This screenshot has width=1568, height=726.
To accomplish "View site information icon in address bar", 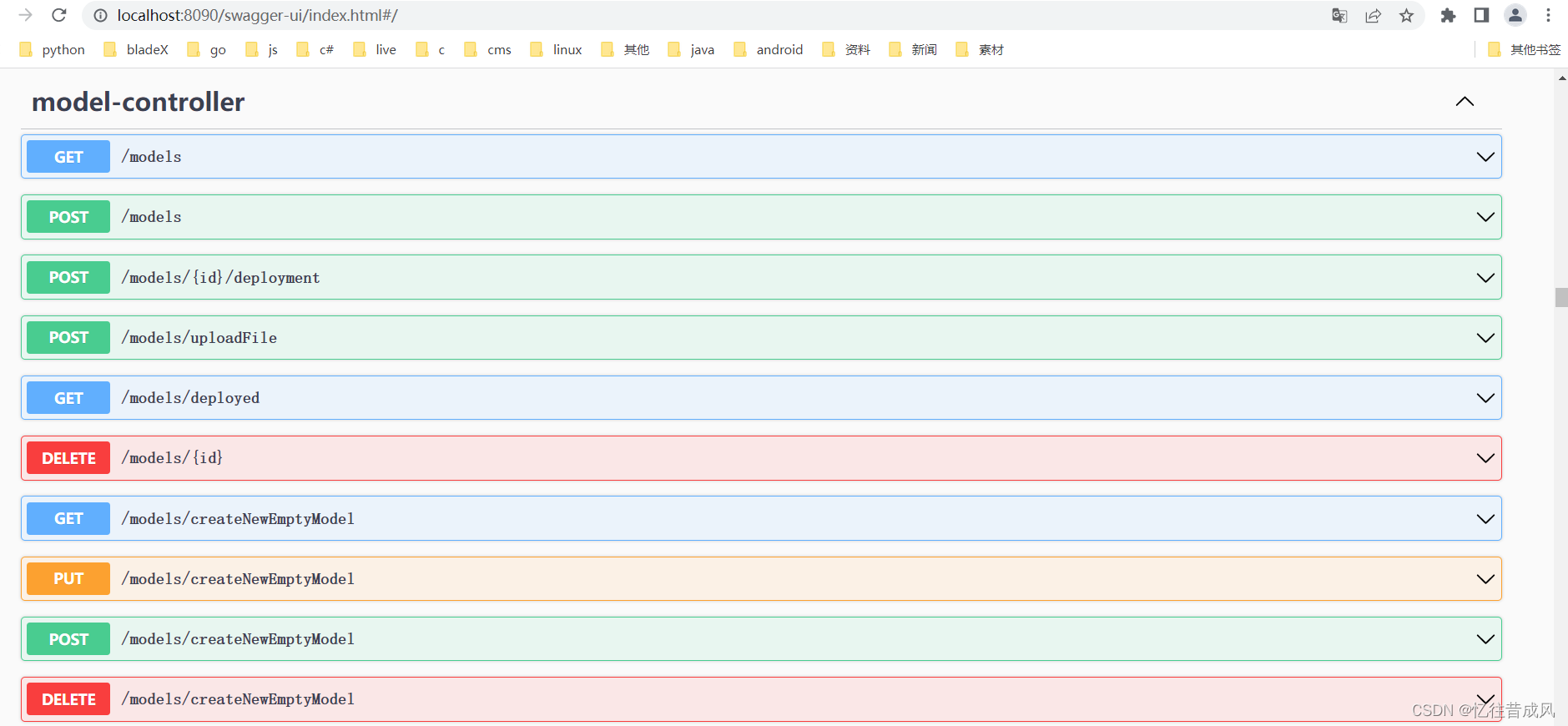I will click(x=100, y=15).
